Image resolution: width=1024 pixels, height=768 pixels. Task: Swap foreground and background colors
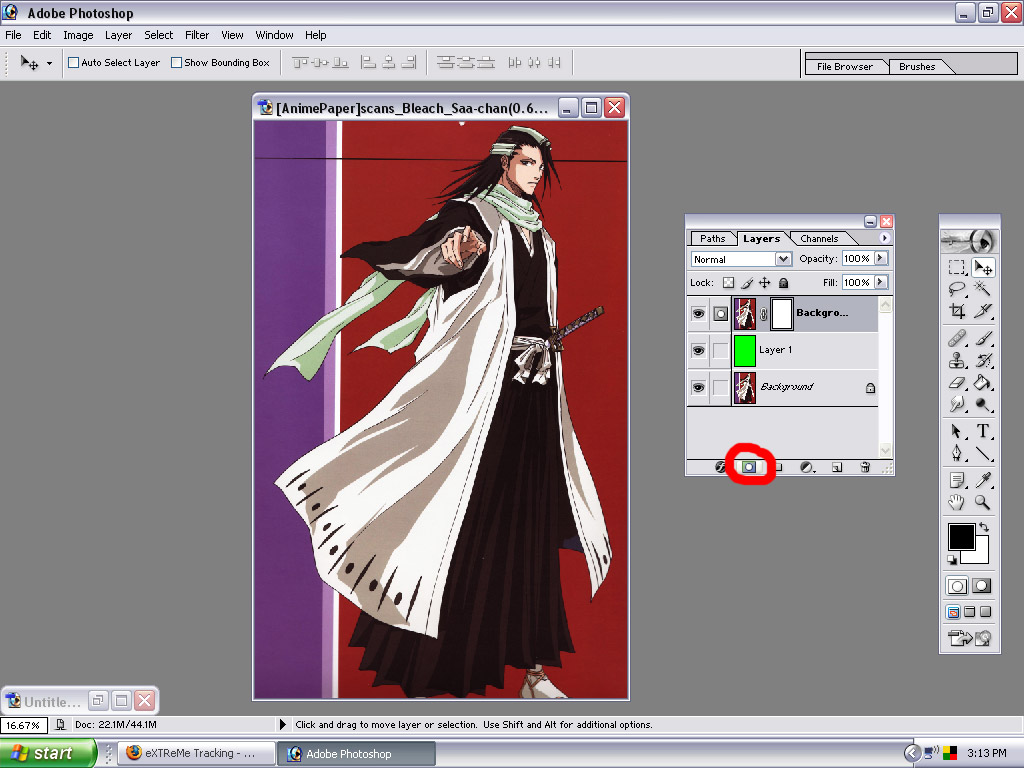pyautogui.click(x=984, y=527)
